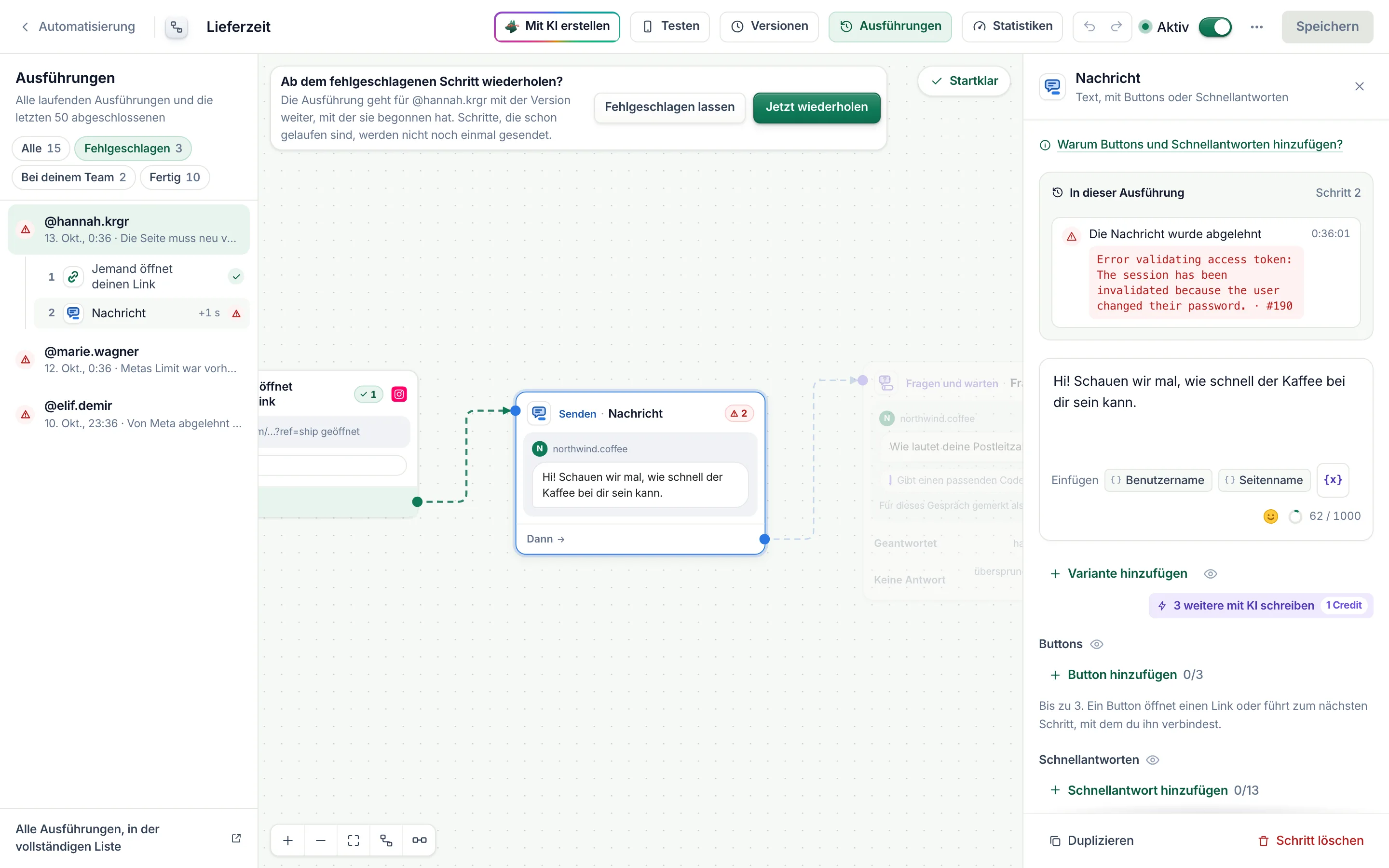Click 3 weitere mit KI schreiben
Viewport: 1389px width, 868px height.
[x=1260, y=605]
